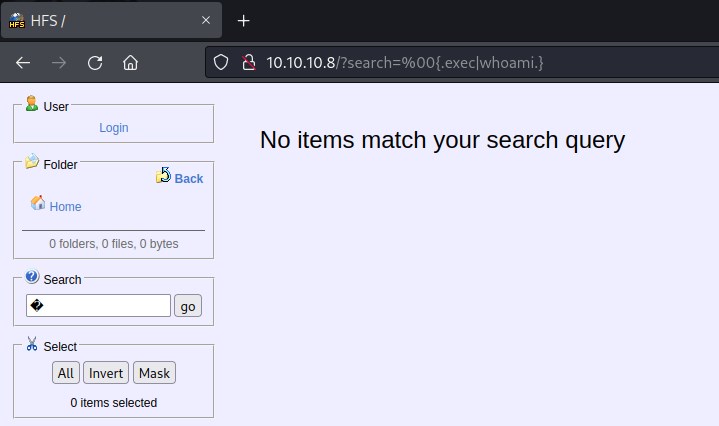Click the All selection button
The image size is (719, 426).
66,373
